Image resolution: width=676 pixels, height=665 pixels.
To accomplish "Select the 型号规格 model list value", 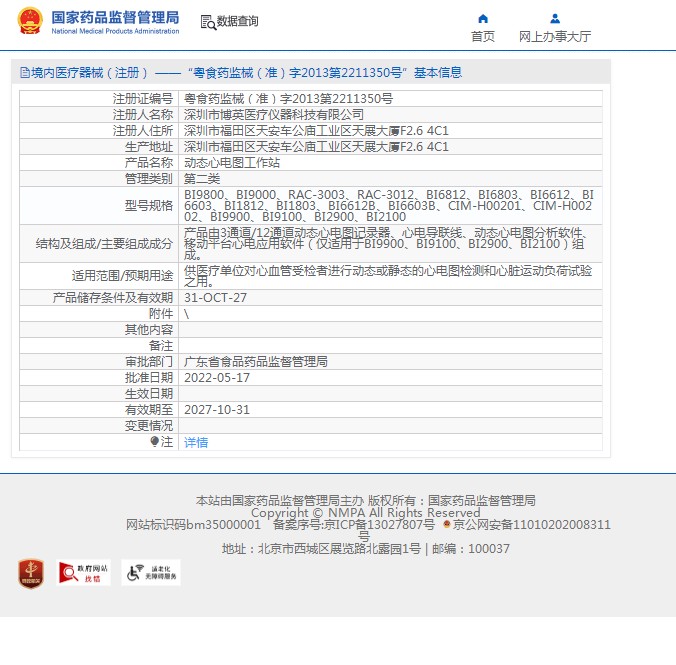I will point(389,206).
